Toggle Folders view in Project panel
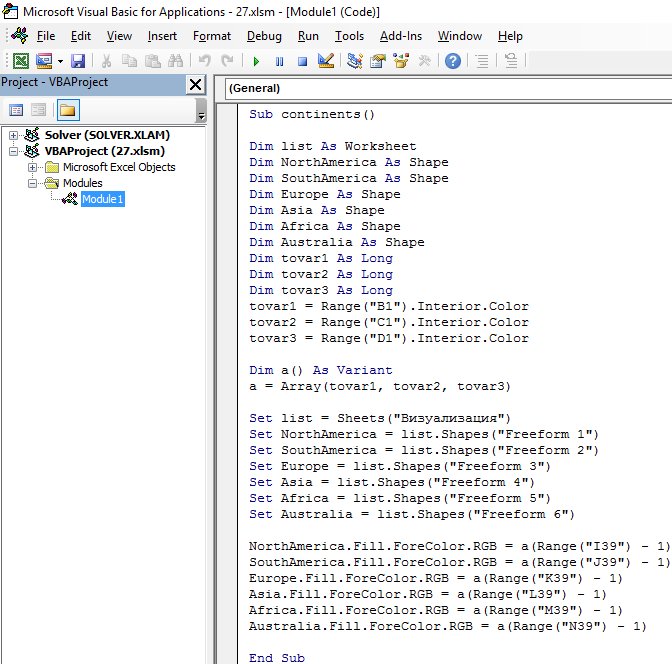 68,110
